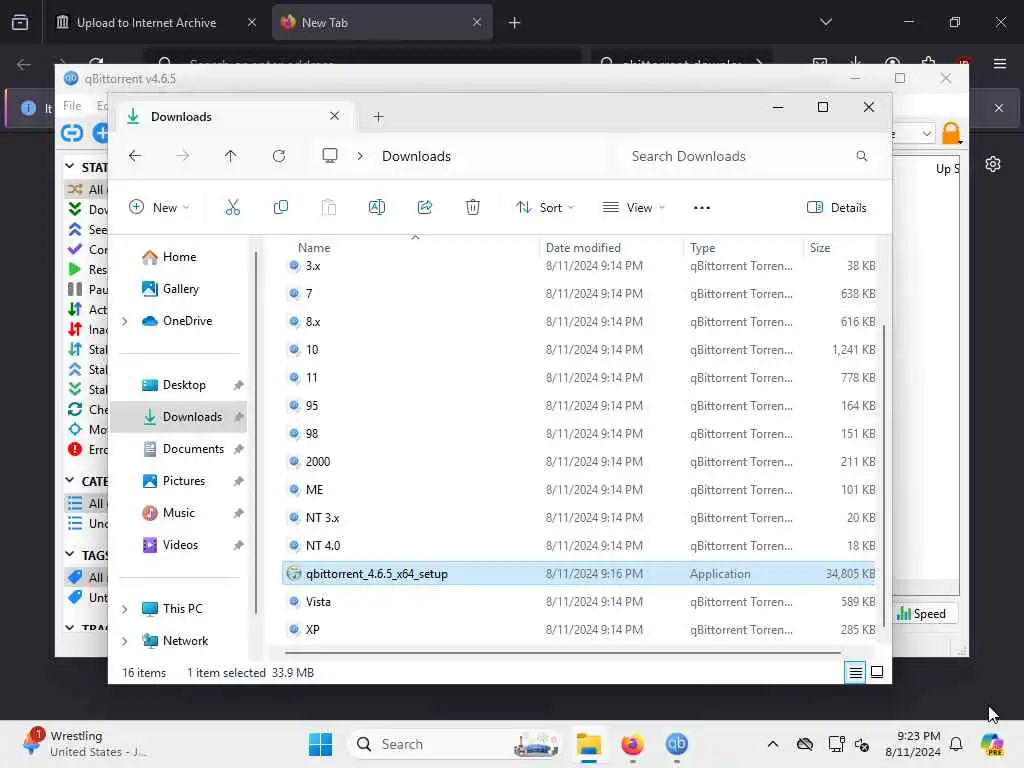Open the View dropdown menu

tap(633, 208)
